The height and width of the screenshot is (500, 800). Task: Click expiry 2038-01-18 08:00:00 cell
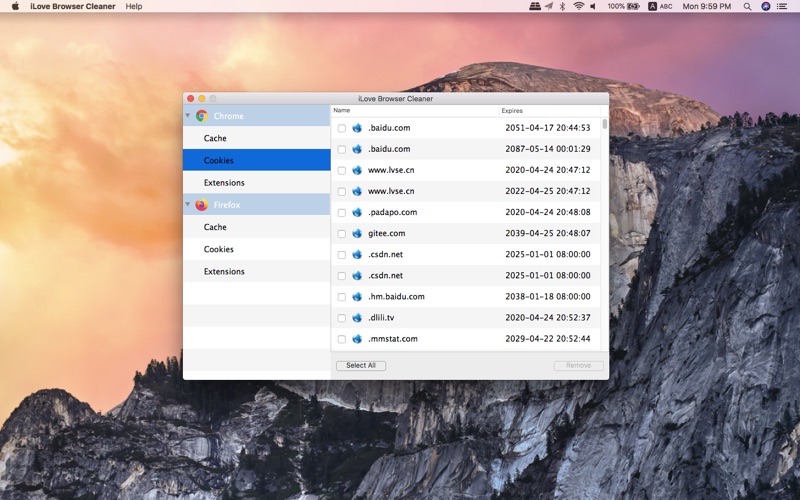(548, 297)
